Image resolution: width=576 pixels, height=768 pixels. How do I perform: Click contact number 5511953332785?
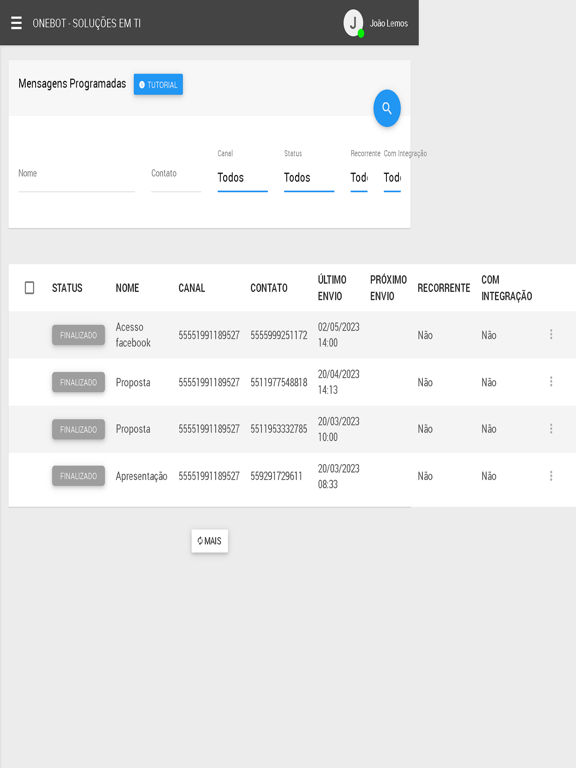(279, 429)
